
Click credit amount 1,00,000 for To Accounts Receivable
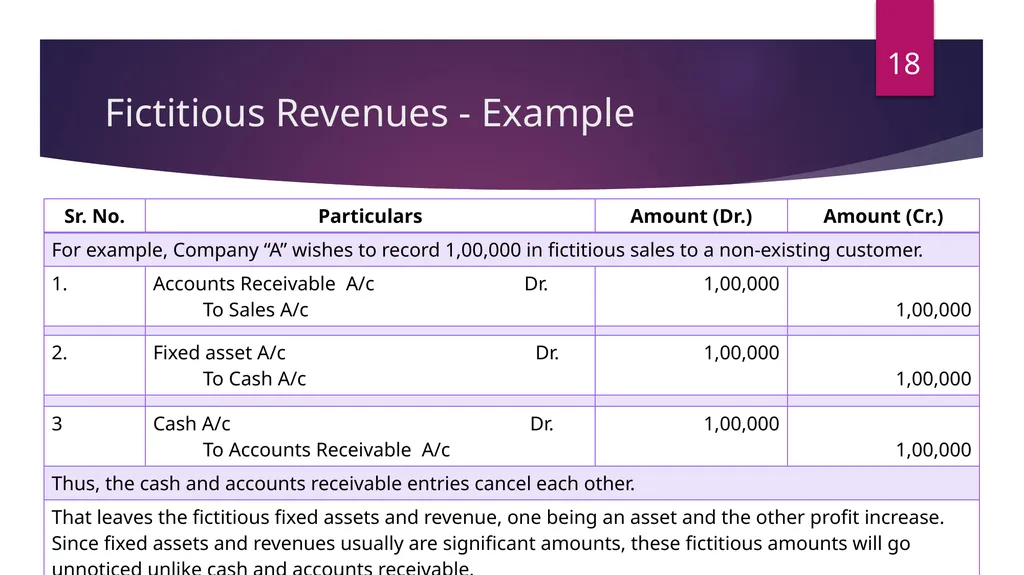pyautogui.click(x=933, y=450)
